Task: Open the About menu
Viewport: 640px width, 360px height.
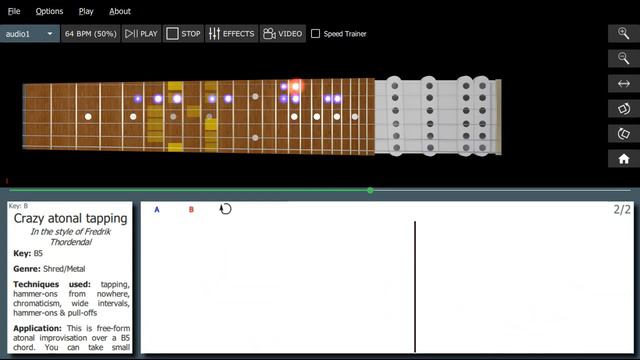Action: [120, 11]
